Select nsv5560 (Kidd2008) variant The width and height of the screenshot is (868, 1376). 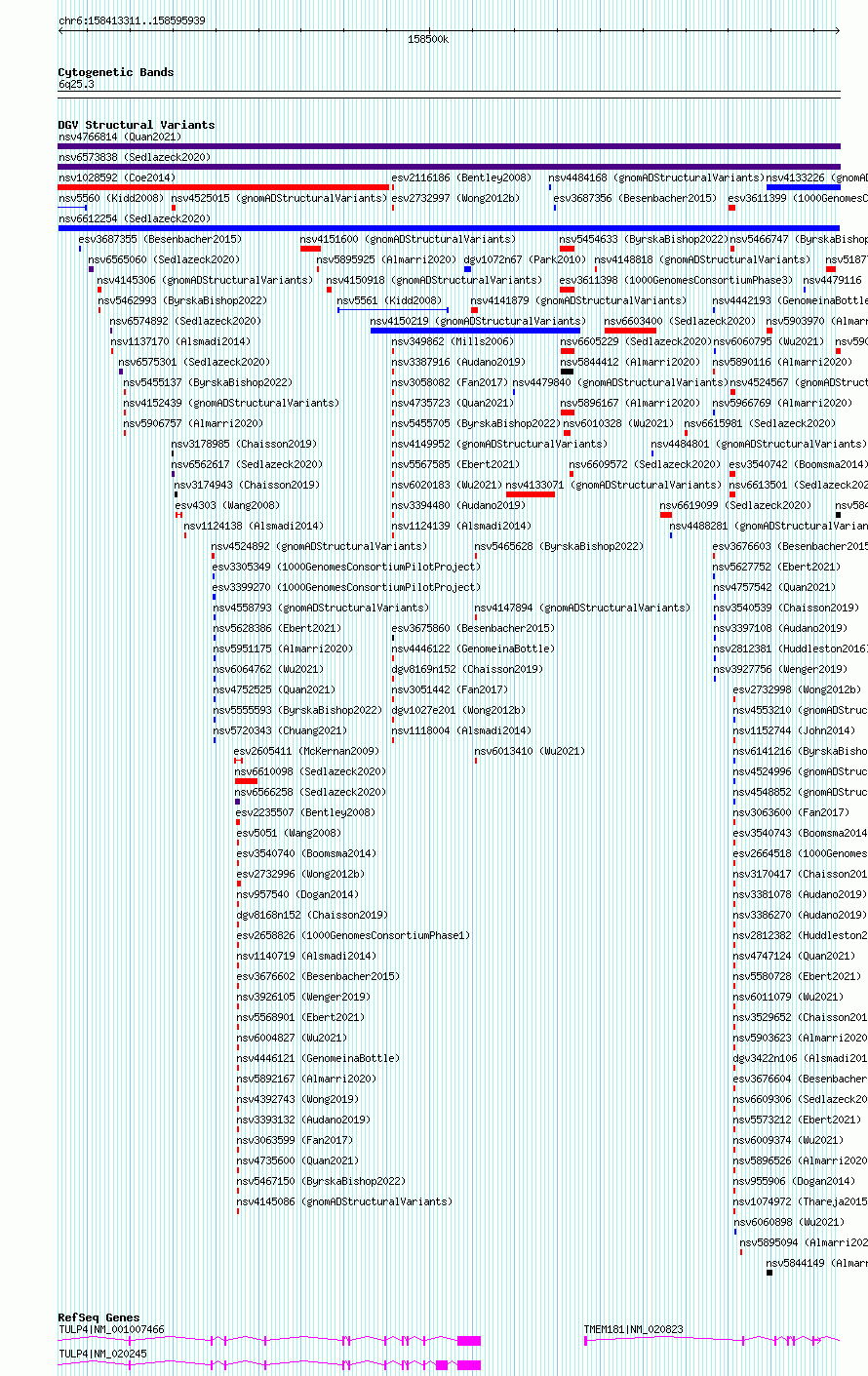point(111,198)
